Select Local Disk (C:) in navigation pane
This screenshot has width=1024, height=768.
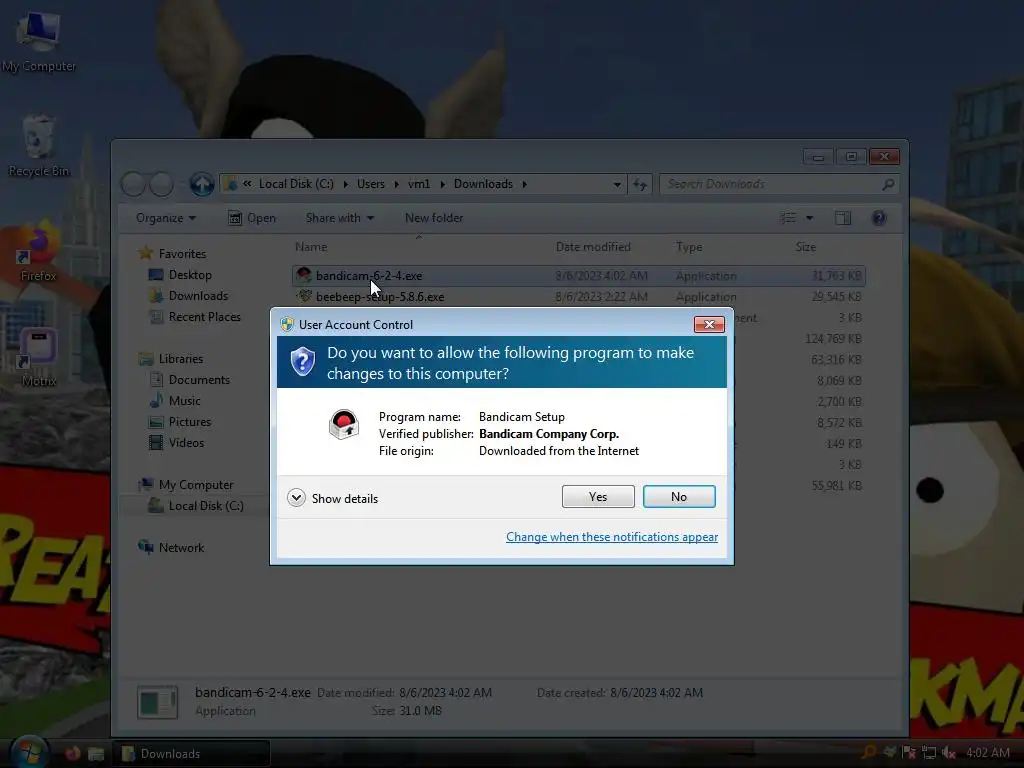(206, 505)
